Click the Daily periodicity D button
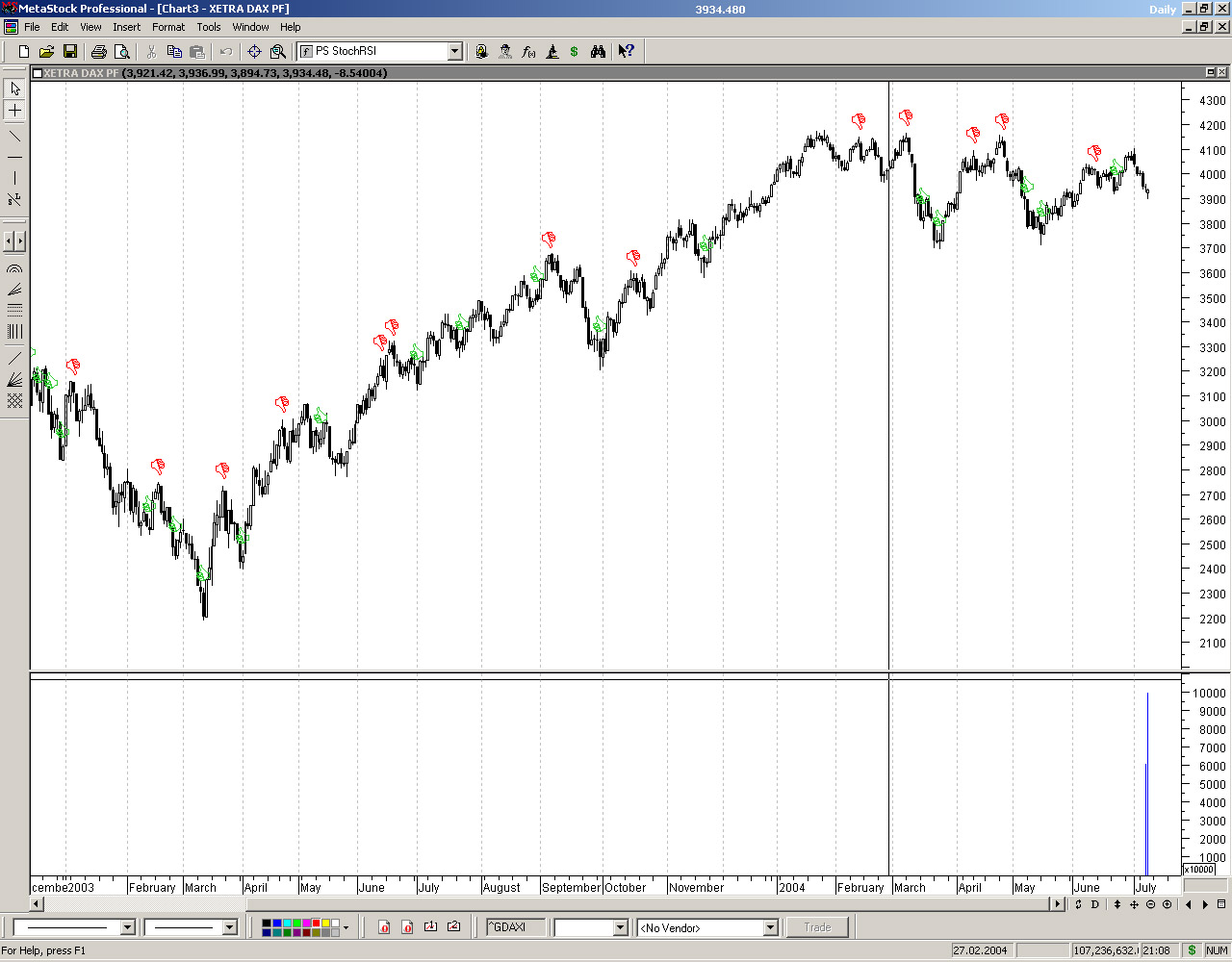Viewport: 1232px width, 962px height. pos(1094,904)
